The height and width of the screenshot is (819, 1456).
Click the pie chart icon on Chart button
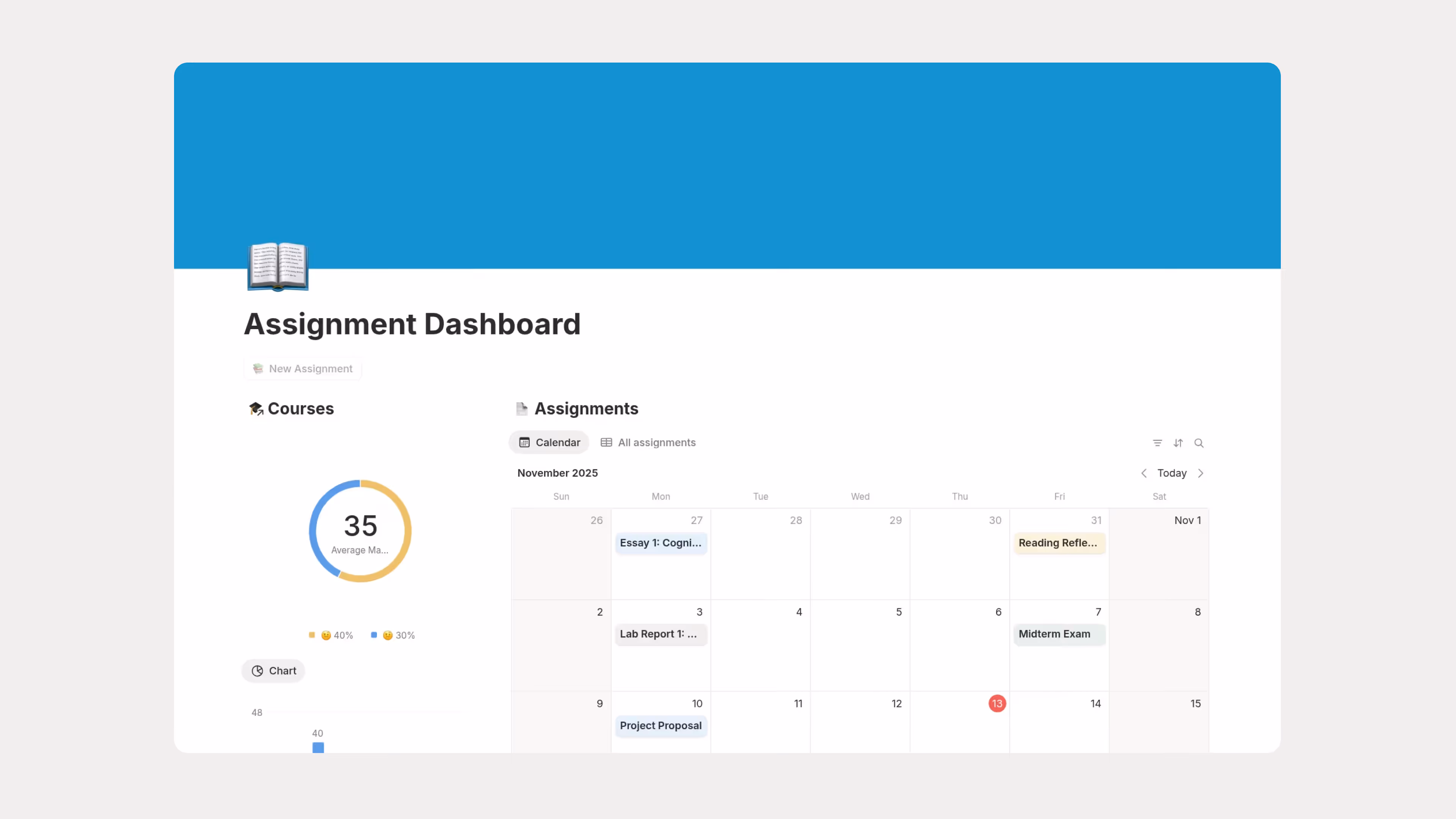point(258,670)
